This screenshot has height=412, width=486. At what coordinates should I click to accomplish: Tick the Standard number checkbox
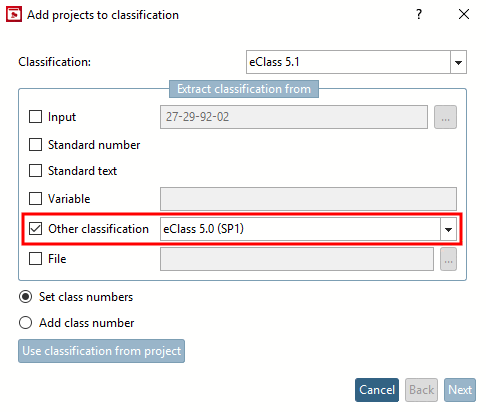[x=35, y=145]
